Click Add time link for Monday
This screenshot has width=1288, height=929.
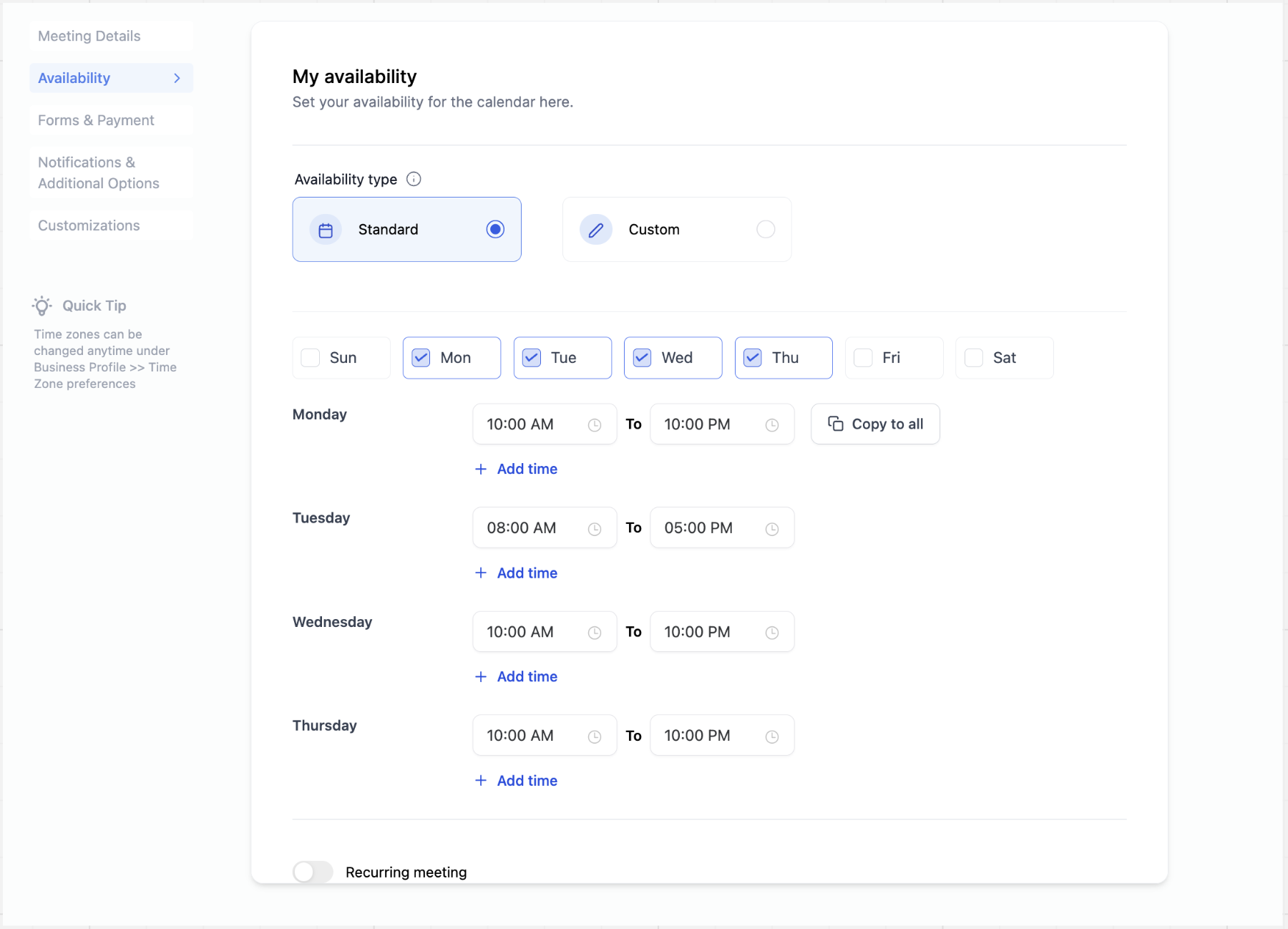(527, 469)
